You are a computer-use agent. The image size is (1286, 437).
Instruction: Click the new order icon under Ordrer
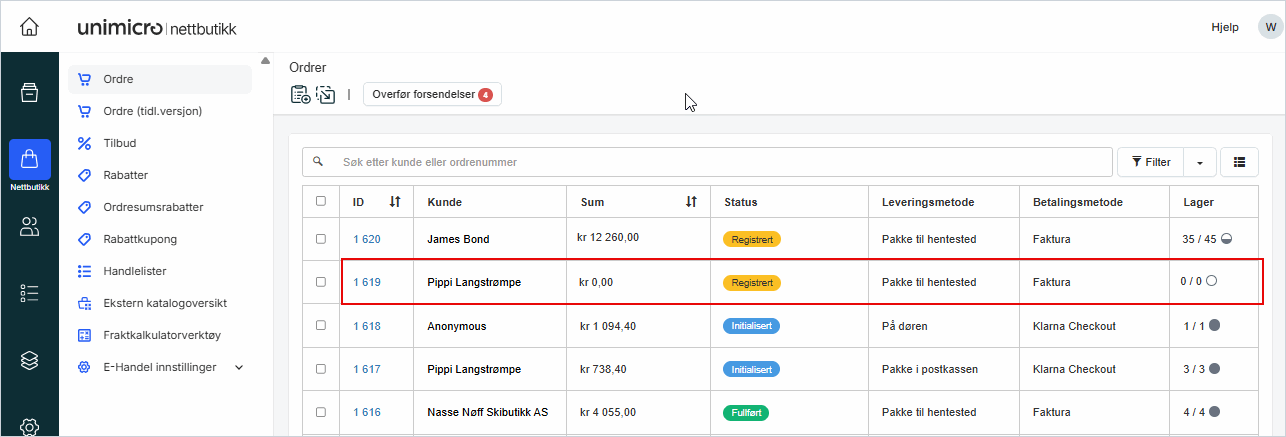pyautogui.click(x=300, y=95)
